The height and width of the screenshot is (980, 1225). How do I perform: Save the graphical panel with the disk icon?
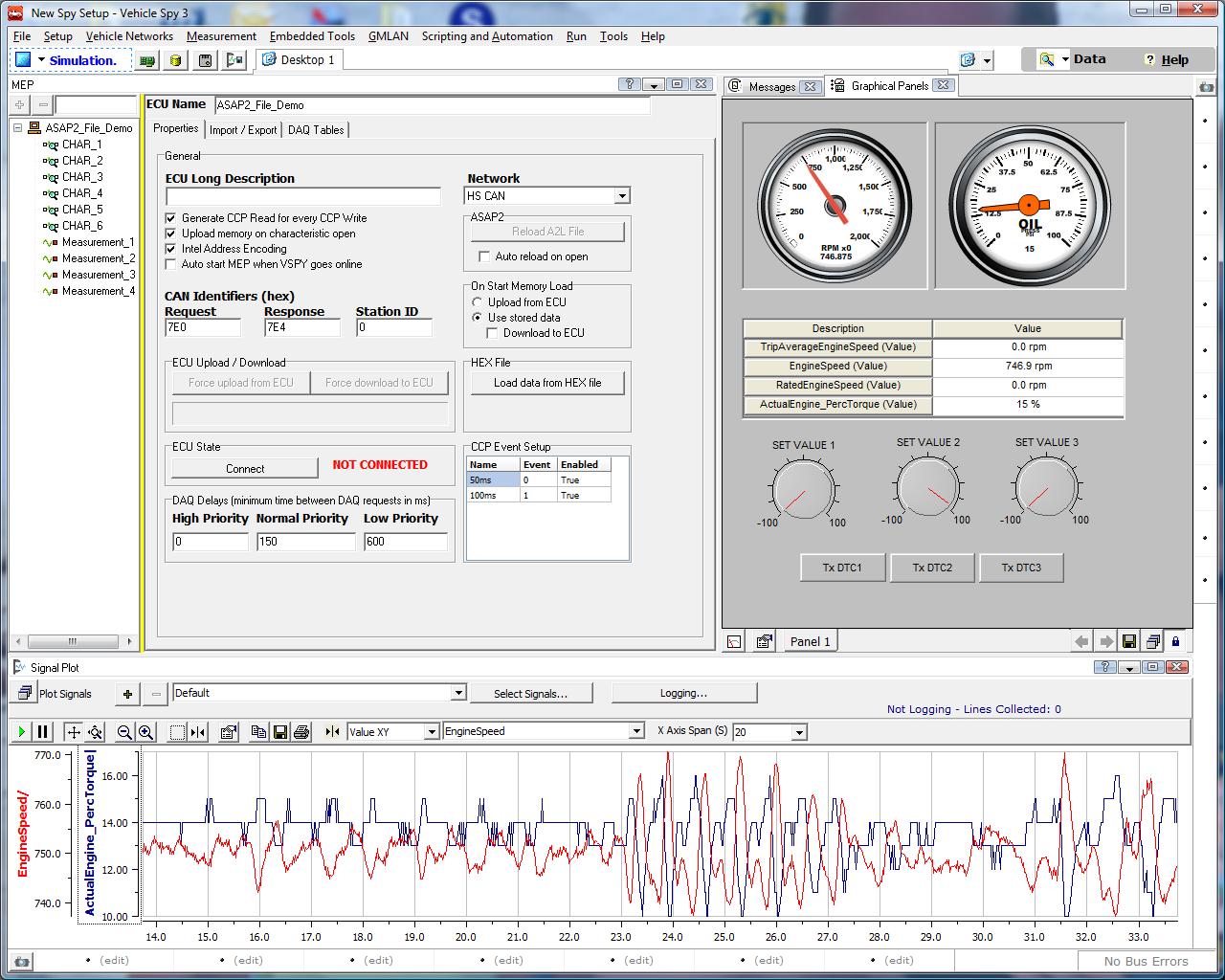[1129, 641]
